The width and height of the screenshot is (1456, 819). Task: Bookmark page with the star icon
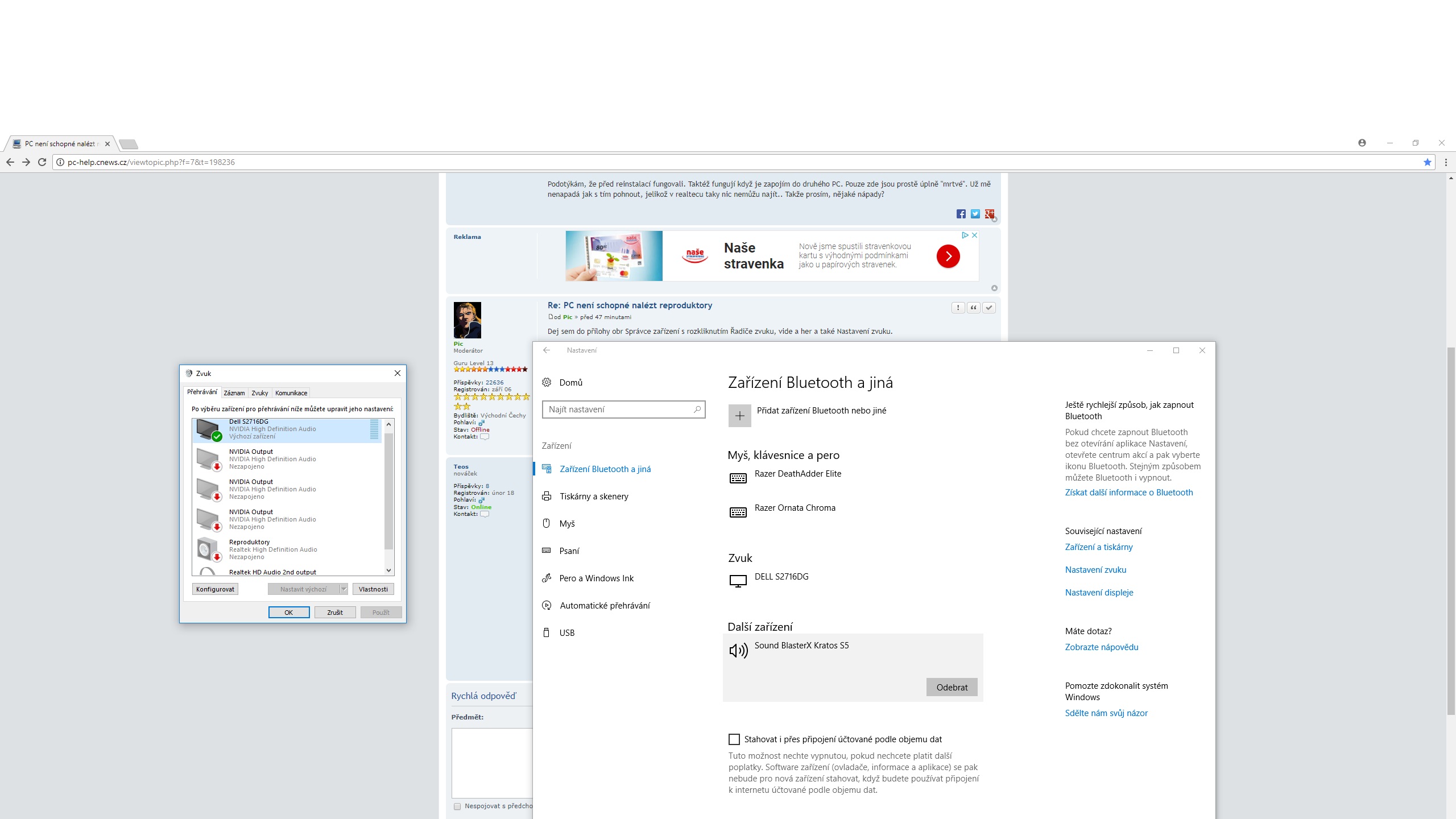1427,162
